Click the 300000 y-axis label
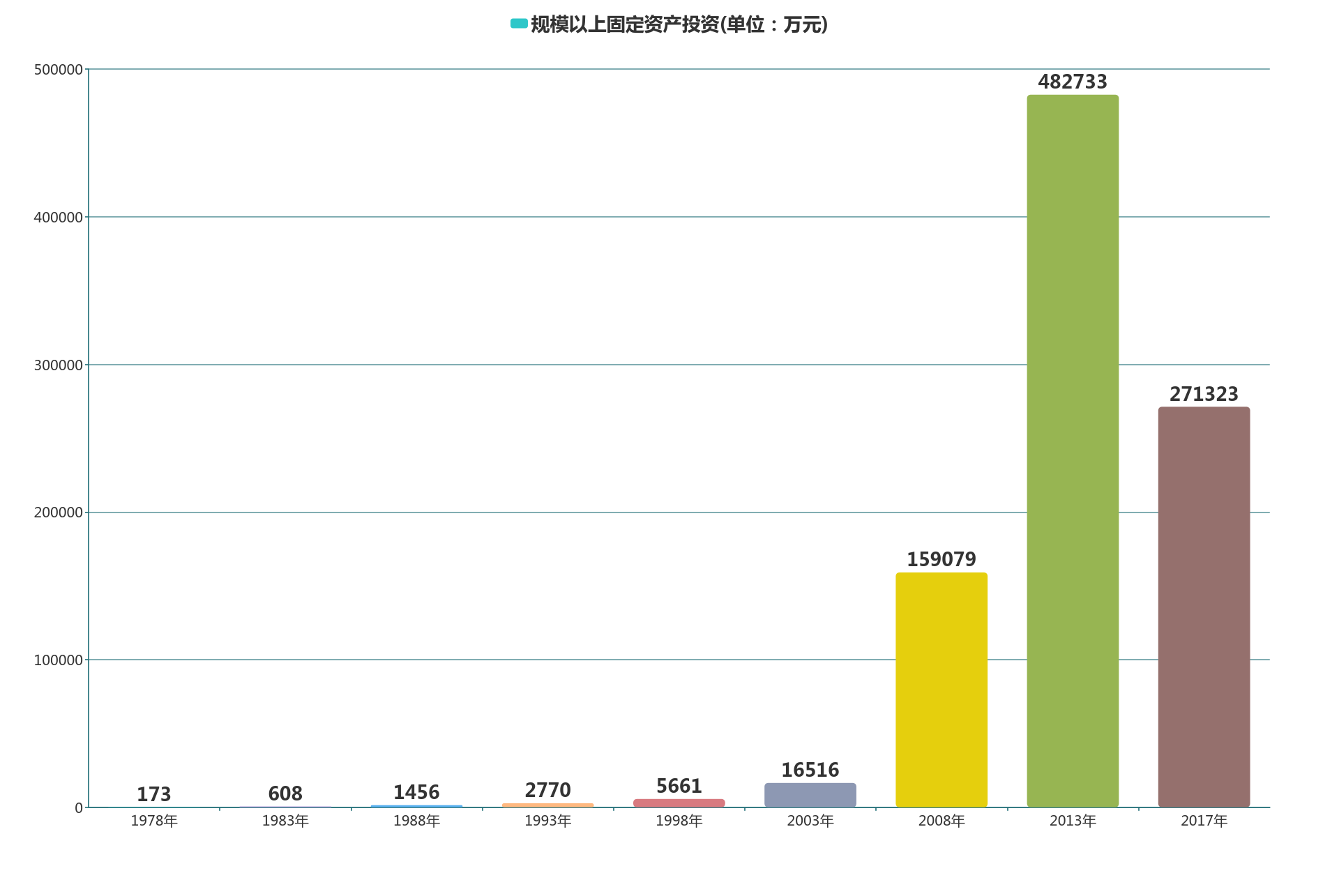Image resolution: width=1339 pixels, height=896 pixels. click(x=58, y=365)
